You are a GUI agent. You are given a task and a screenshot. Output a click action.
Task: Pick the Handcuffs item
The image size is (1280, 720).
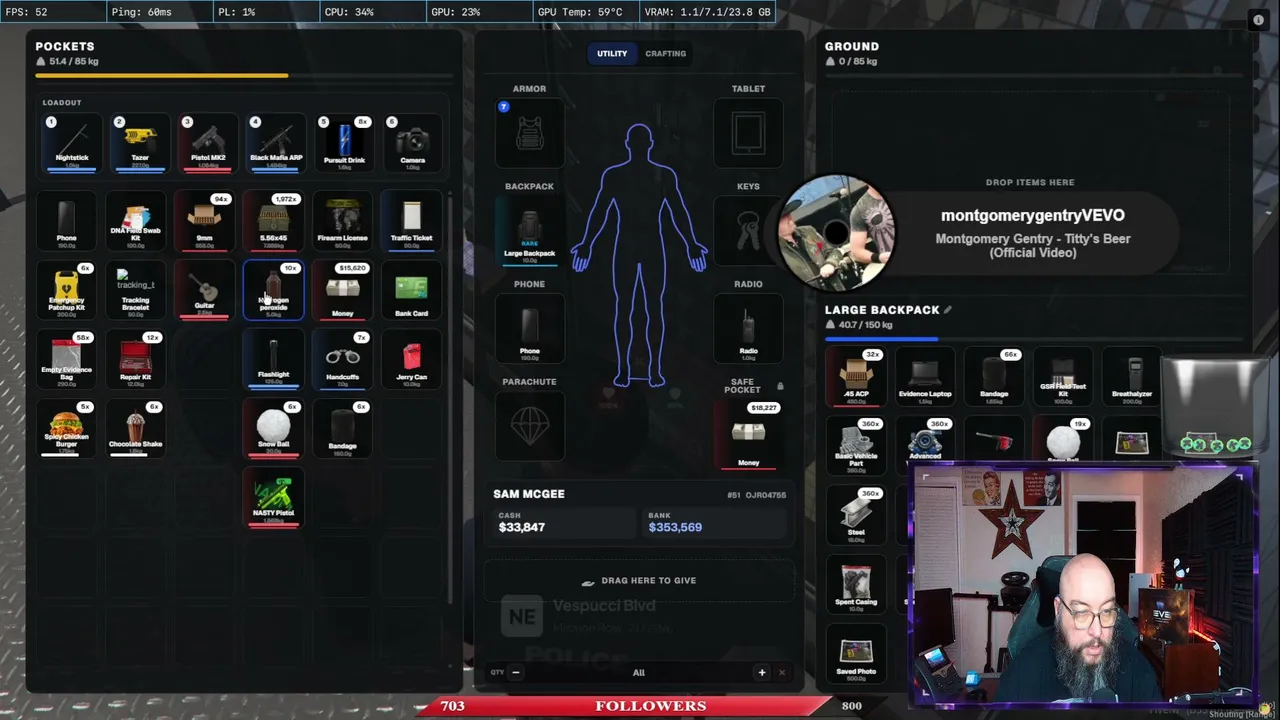(x=342, y=360)
